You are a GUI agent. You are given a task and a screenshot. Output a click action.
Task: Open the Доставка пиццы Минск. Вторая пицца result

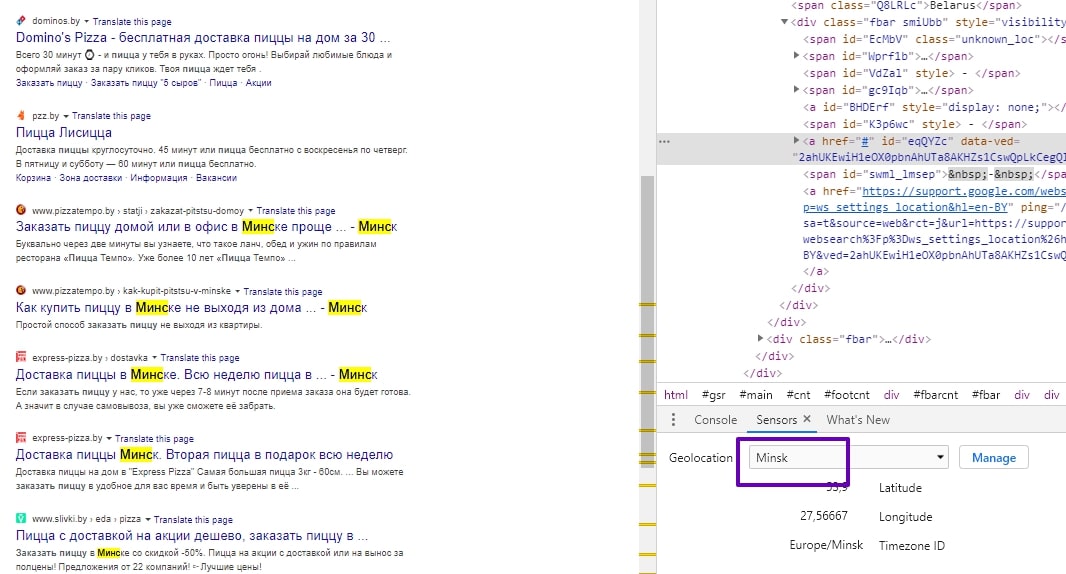[204, 454]
